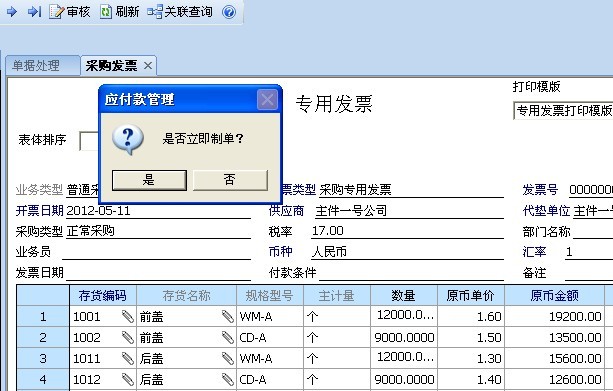
Task: Click the 审核 audit toolbar button
Action: 70,12
